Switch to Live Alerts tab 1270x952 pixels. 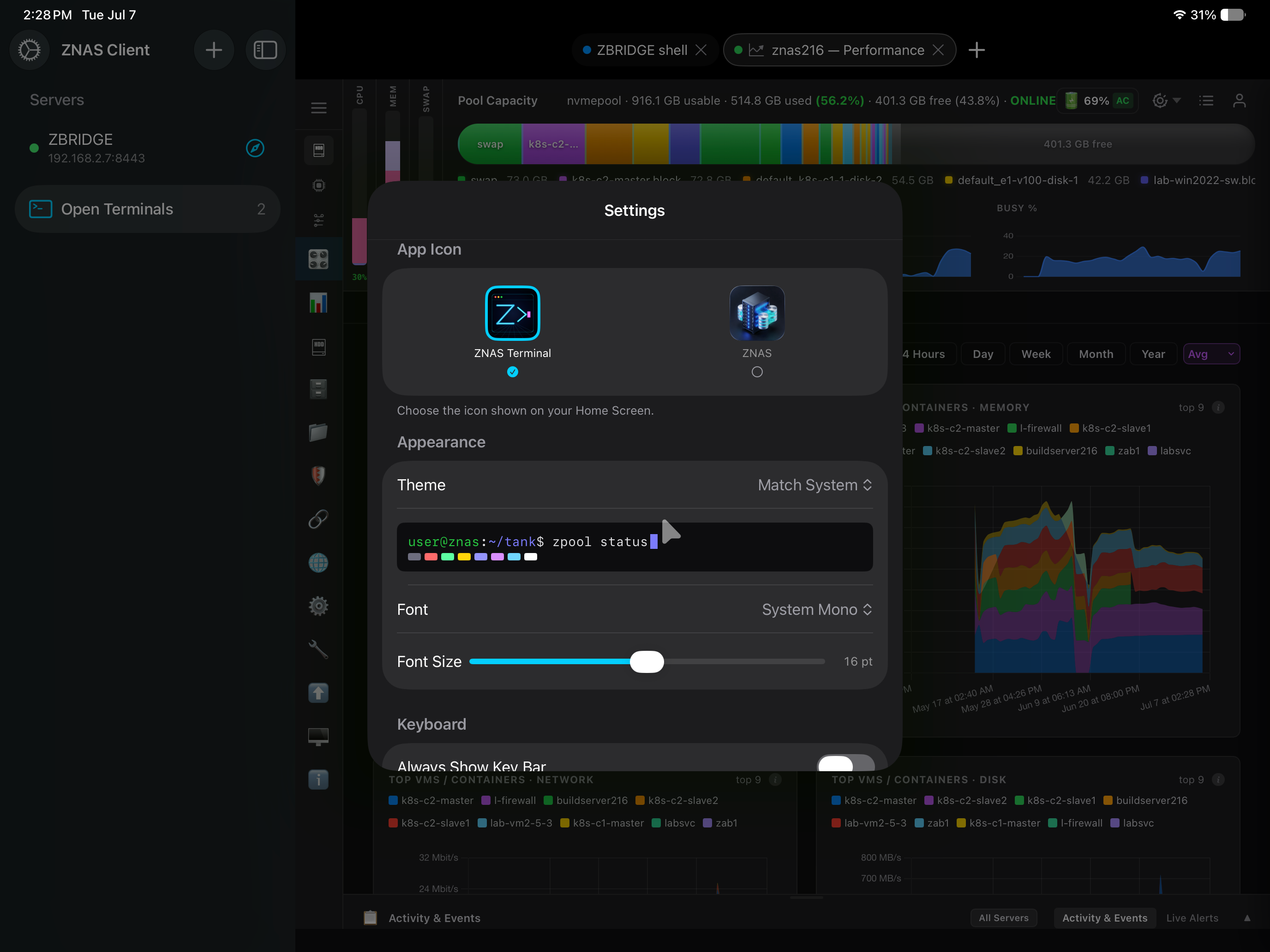(x=1192, y=917)
